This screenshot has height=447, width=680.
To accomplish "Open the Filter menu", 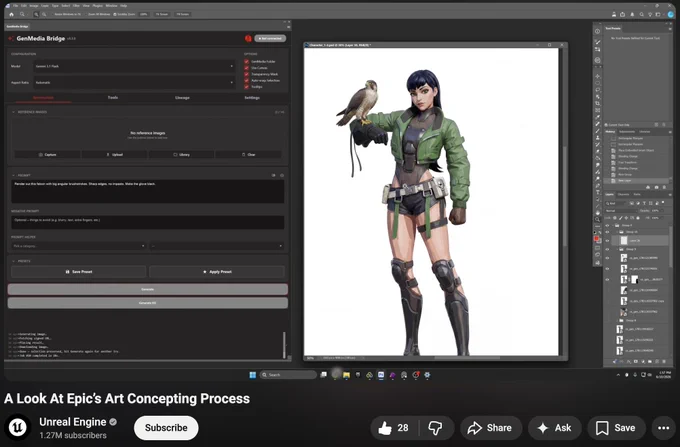I will click(76, 6).
